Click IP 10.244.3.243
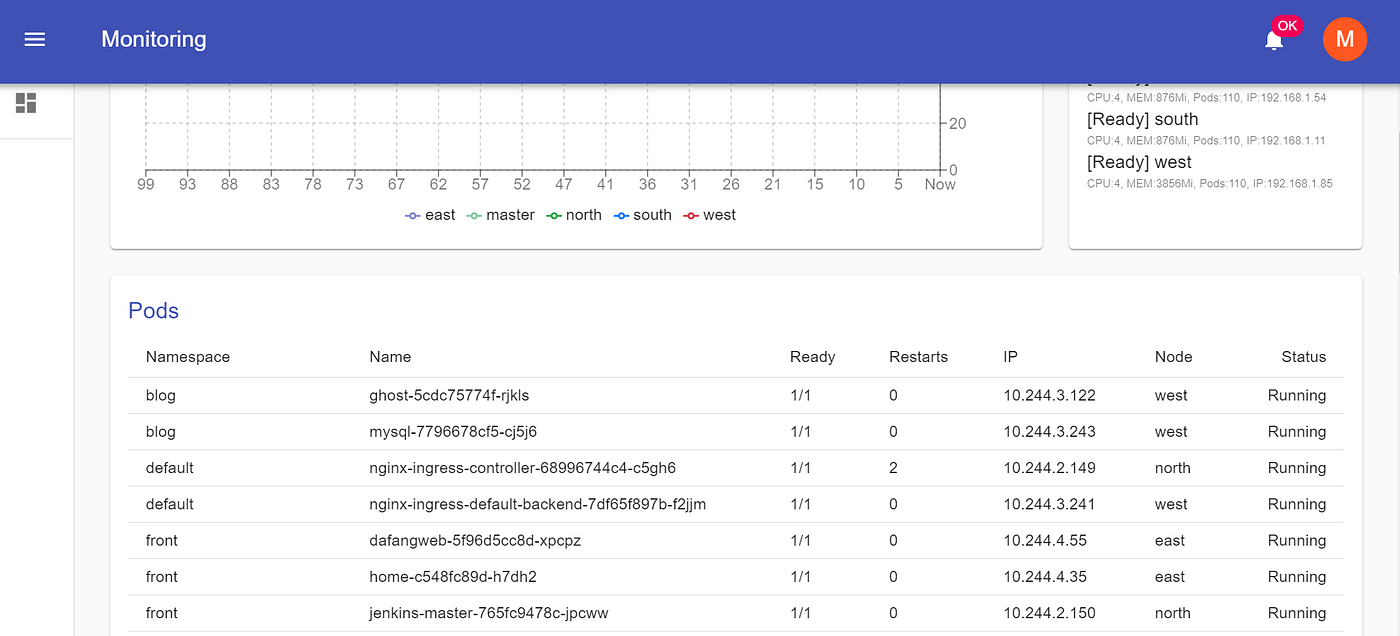The width and height of the screenshot is (1400, 636). (1049, 432)
